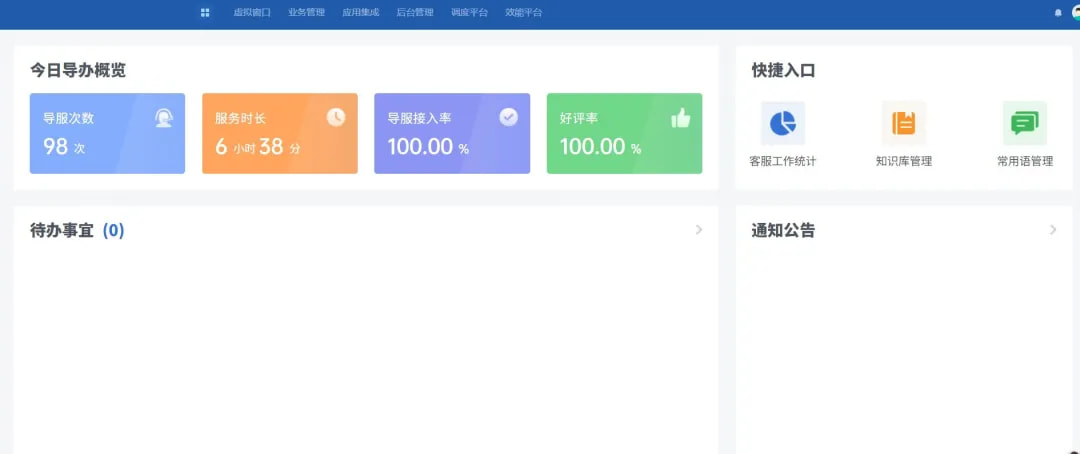The width and height of the screenshot is (1080, 454).
Task: Select the 业务管理 menu item
Action: tap(306, 13)
